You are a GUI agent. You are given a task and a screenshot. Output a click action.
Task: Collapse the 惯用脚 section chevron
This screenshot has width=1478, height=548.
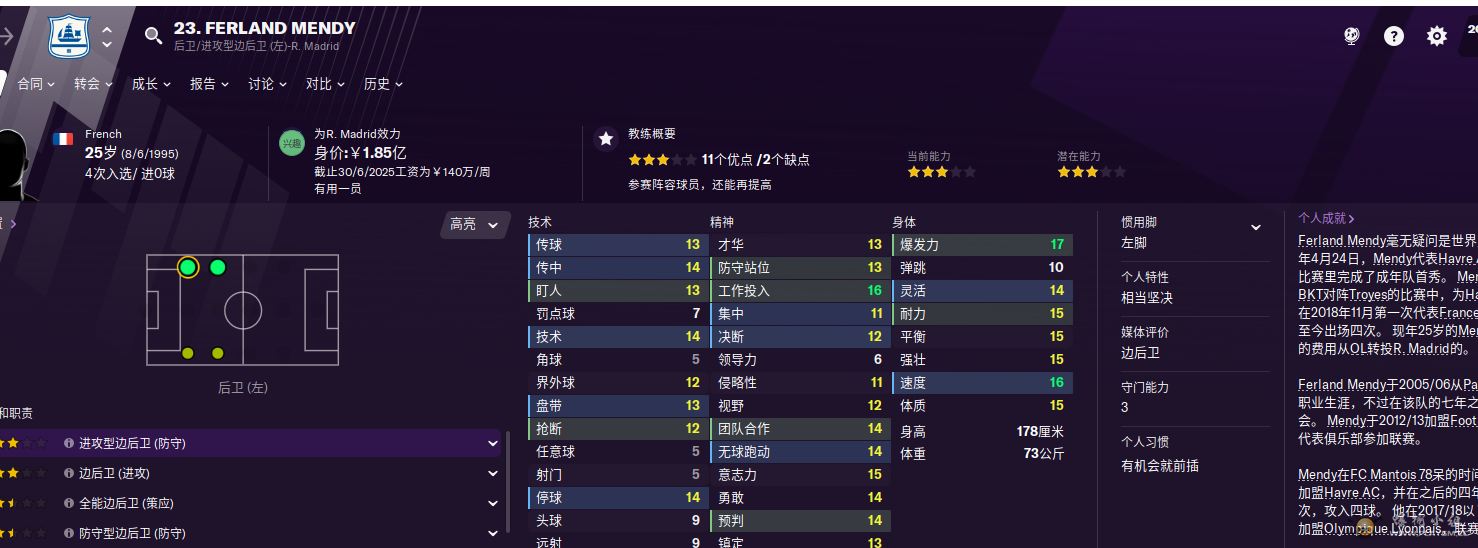pos(1256,228)
